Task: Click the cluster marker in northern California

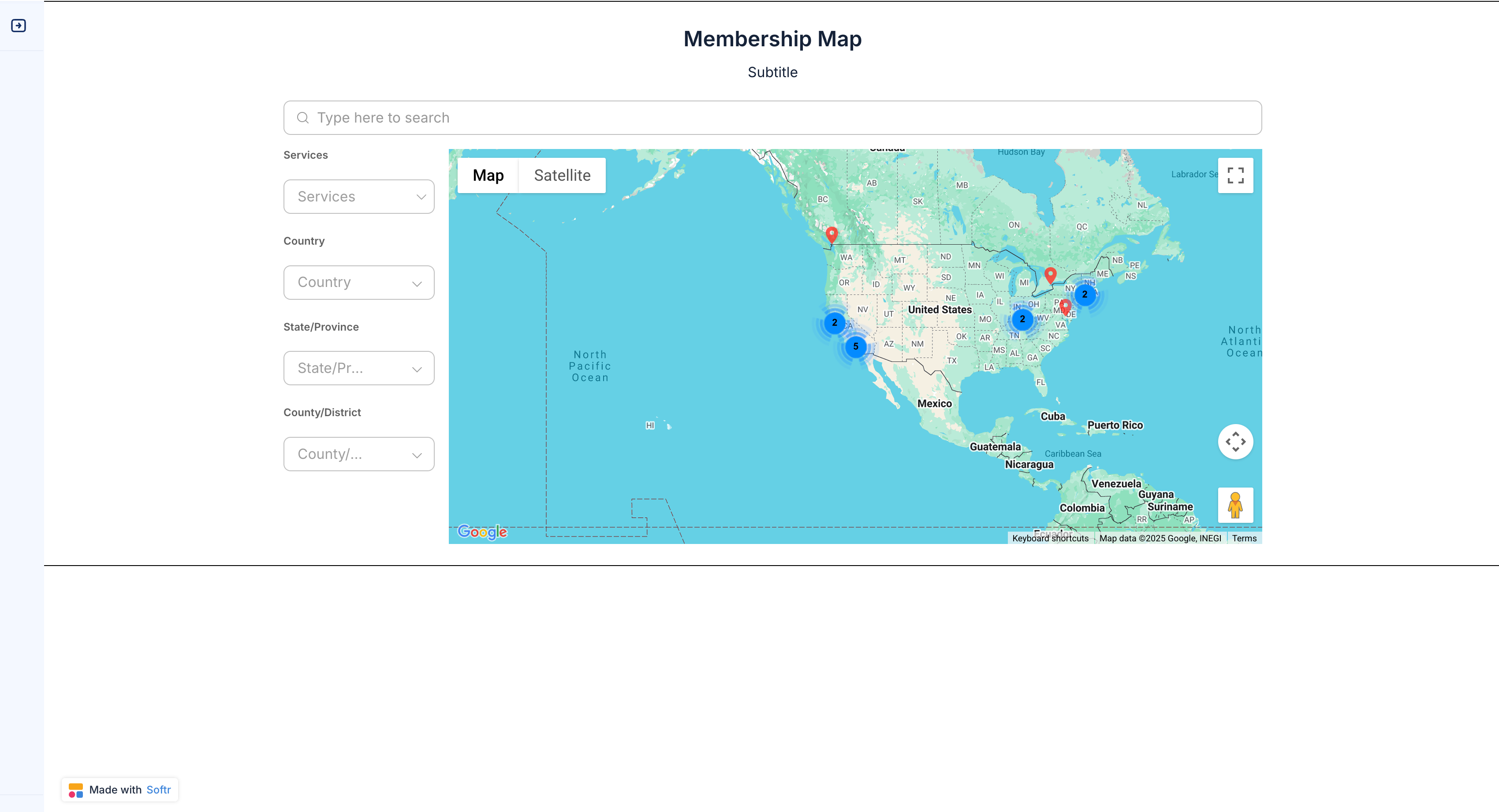Action: (x=835, y=323)
